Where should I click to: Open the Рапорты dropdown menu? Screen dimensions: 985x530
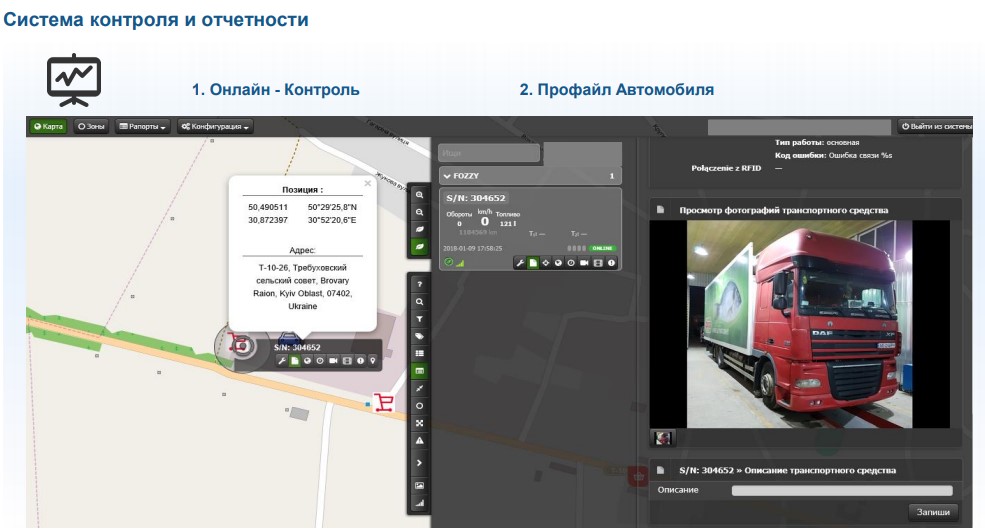pos(142,127)
